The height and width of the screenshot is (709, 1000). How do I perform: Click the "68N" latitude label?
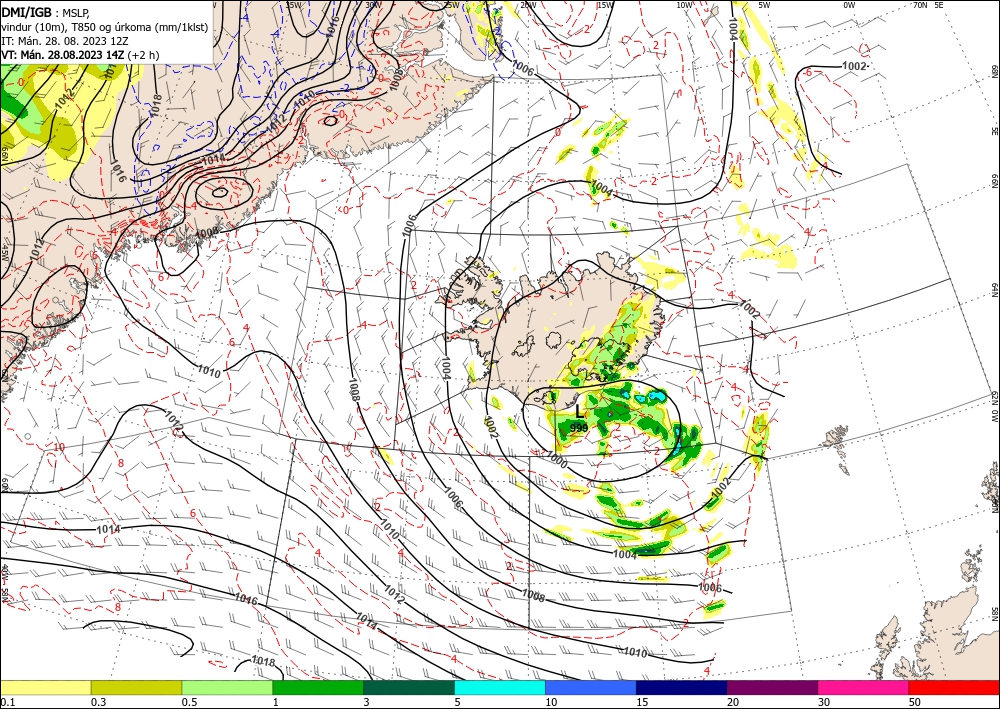[994, 71]
